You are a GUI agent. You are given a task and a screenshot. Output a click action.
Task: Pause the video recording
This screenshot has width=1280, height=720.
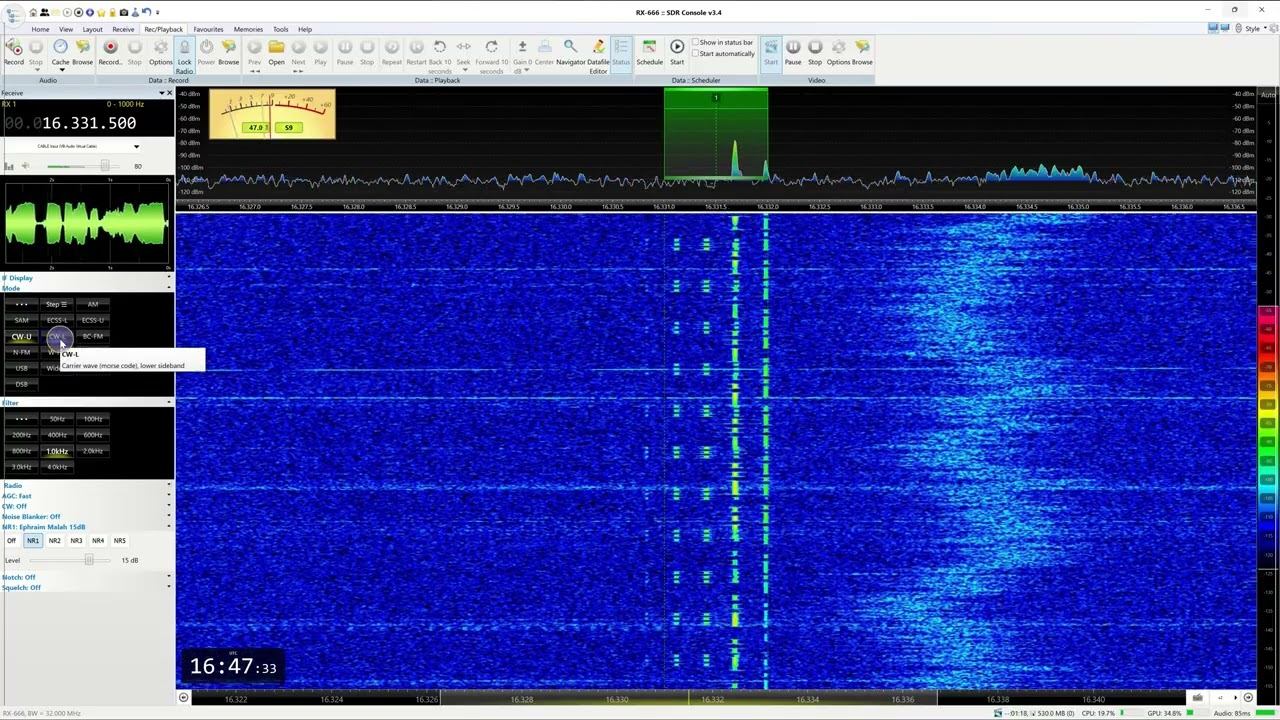click(793, 52)
